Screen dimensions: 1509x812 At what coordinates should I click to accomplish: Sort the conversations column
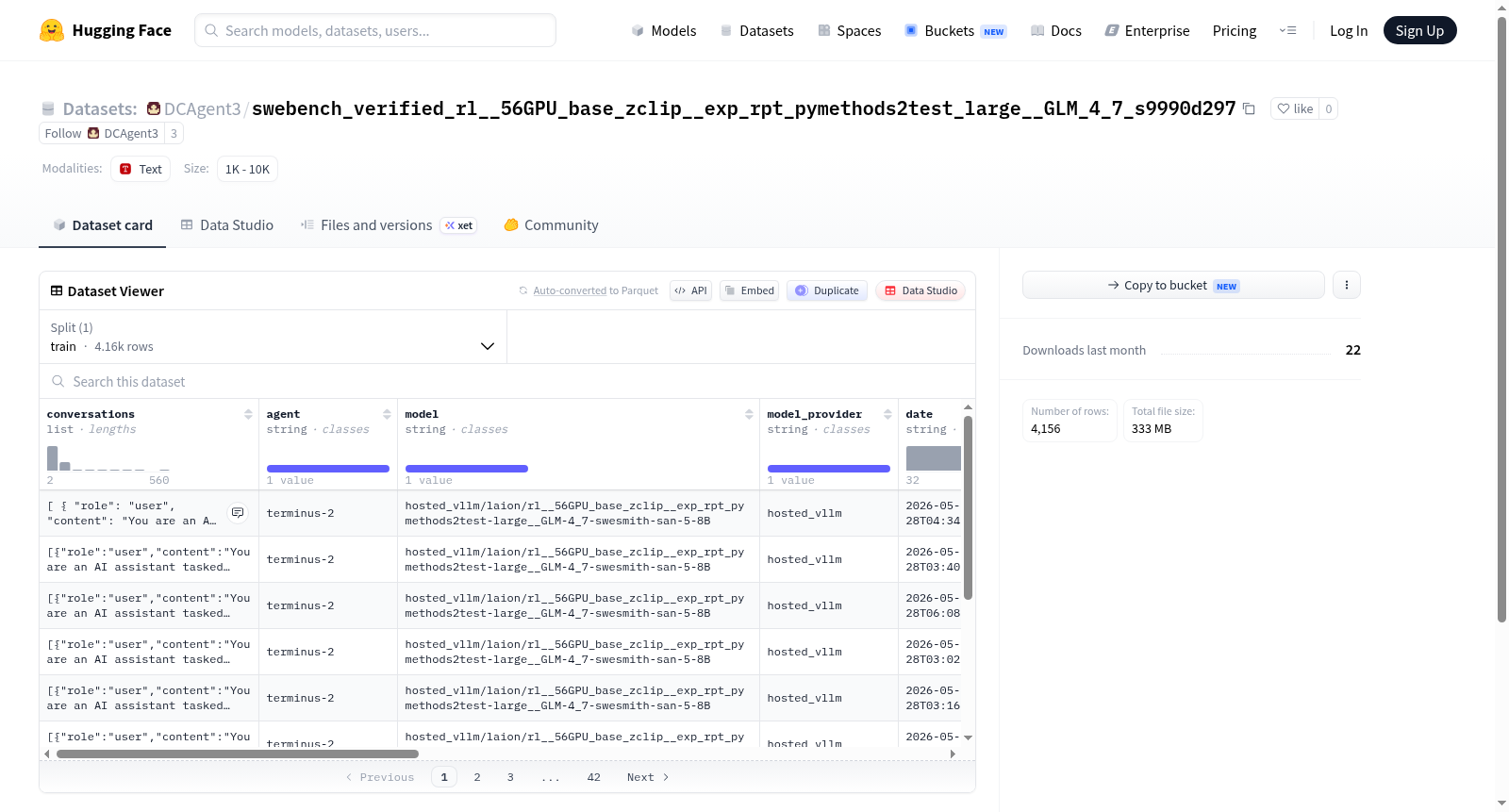pyautogui.click(x=248, y=414)
